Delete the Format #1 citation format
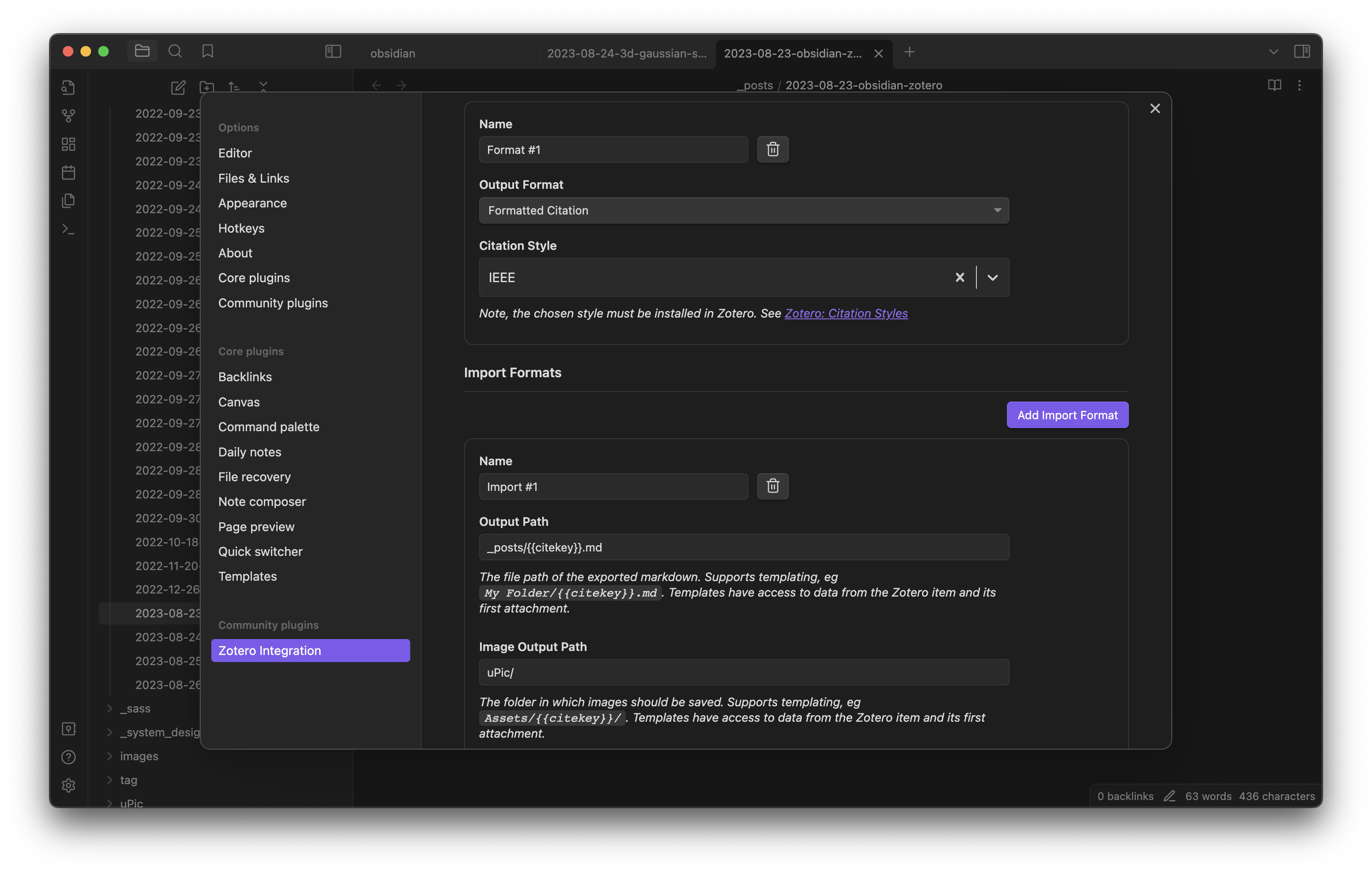This screenshot has height=873, width=1372. (x=773, y=149)
